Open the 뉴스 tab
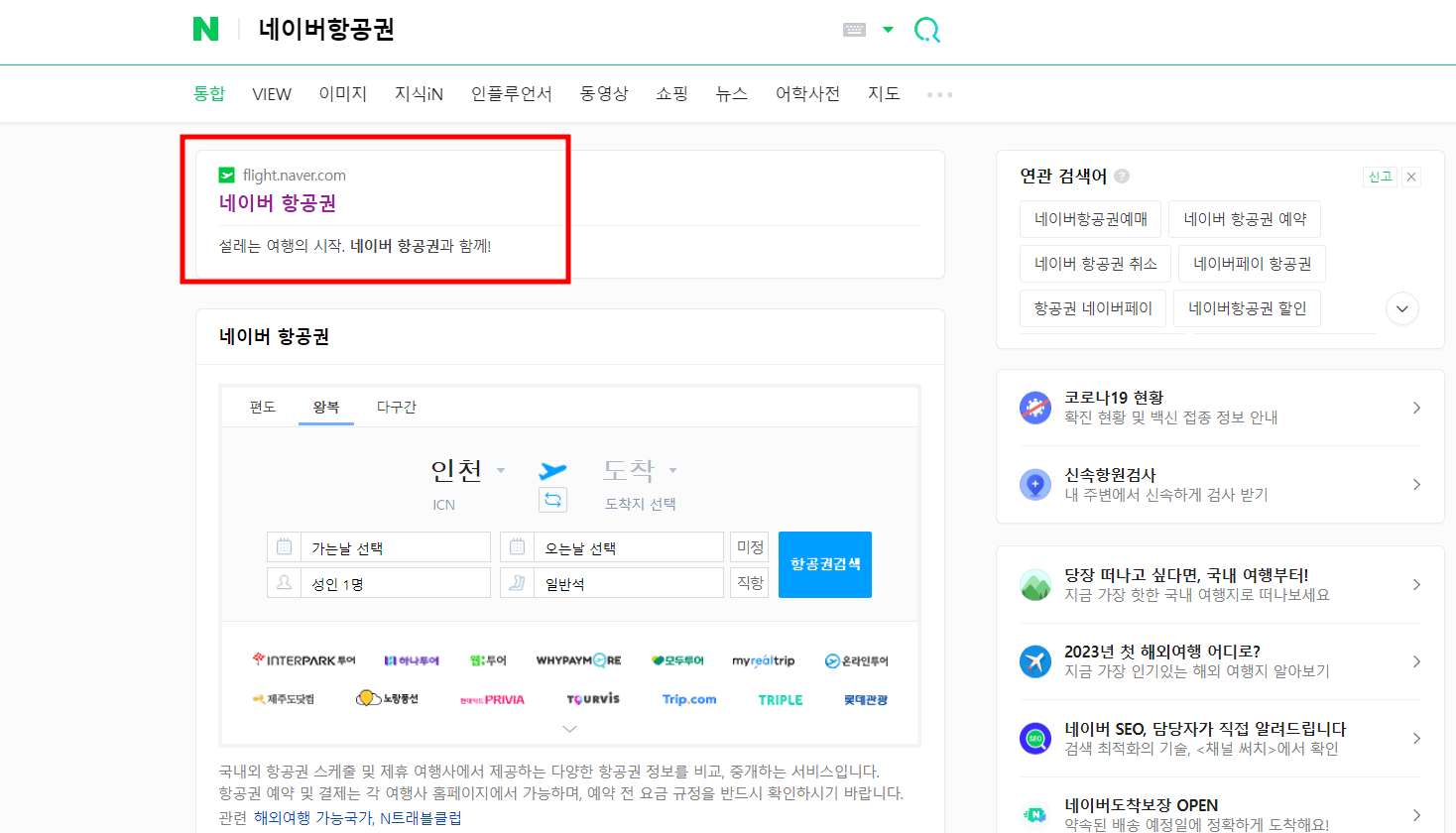 point(732,93)
